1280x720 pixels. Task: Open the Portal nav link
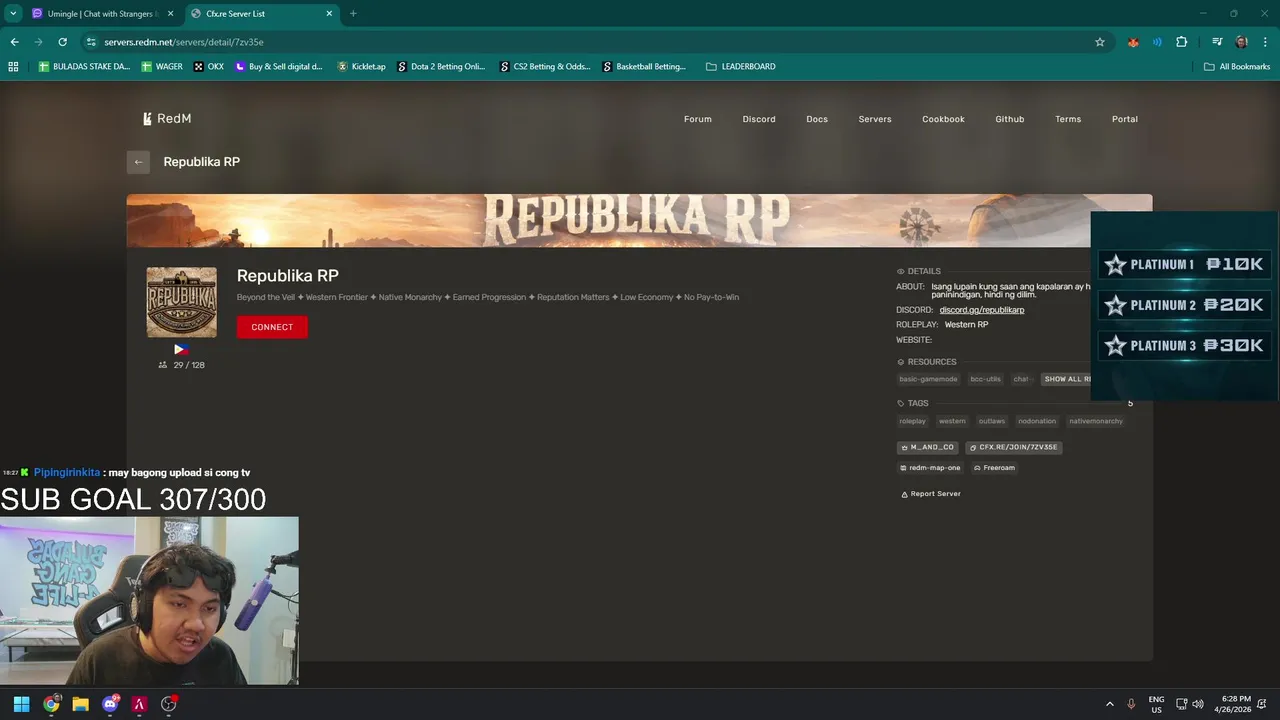pos(1125,119)
